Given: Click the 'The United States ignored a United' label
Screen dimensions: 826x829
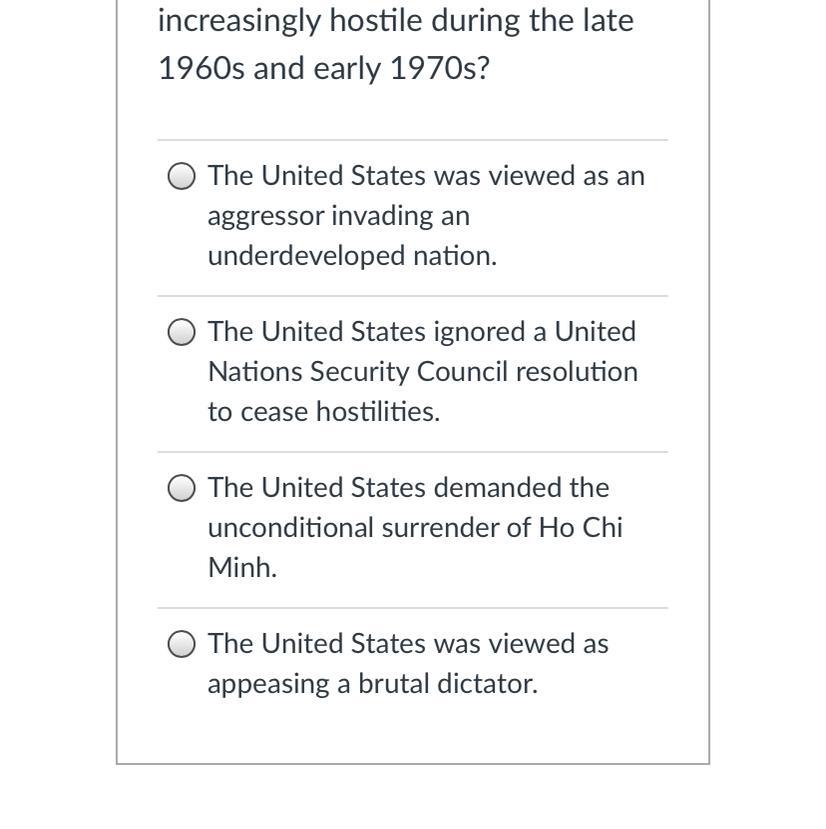Looking at the screenshot, I should [421, 332].
